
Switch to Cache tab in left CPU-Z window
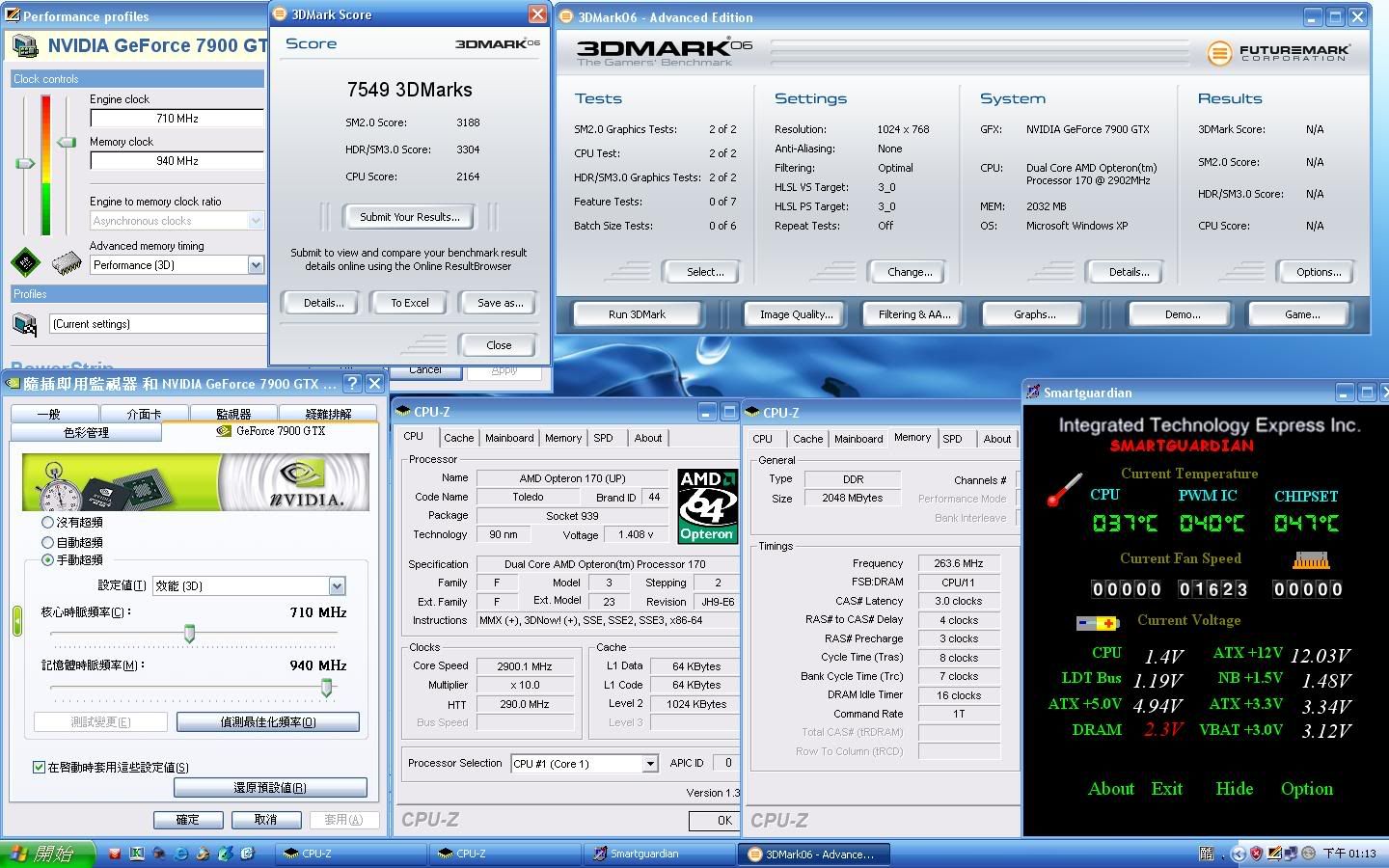click(458, 438)
